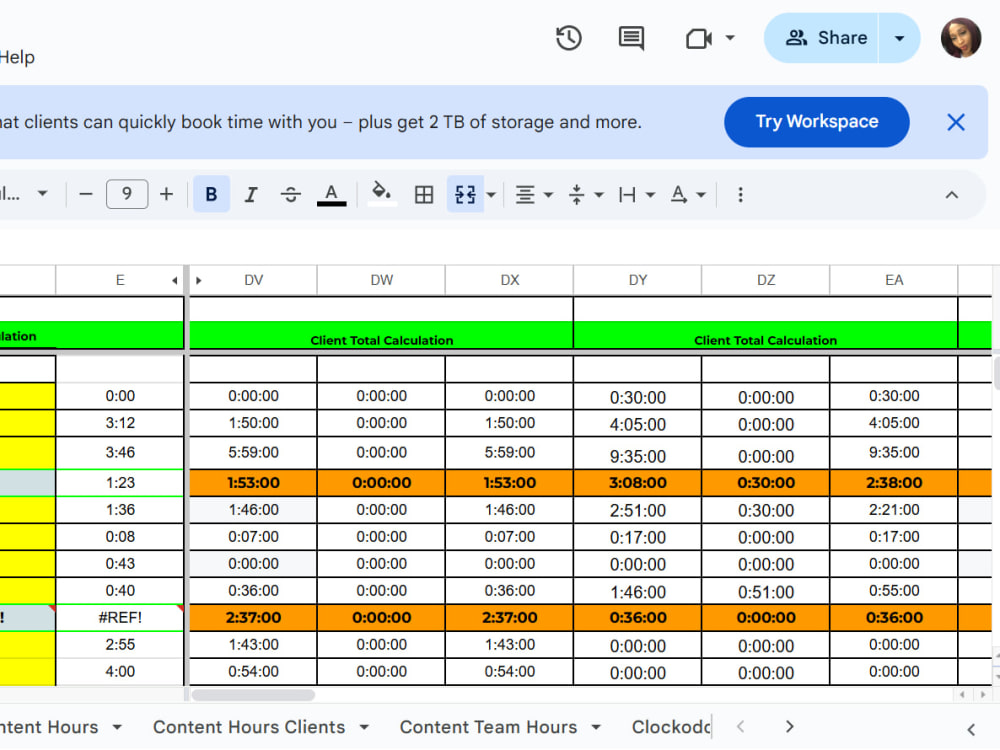Open the text color picker
Screen dimensions: 1000x750
[332, 195]
